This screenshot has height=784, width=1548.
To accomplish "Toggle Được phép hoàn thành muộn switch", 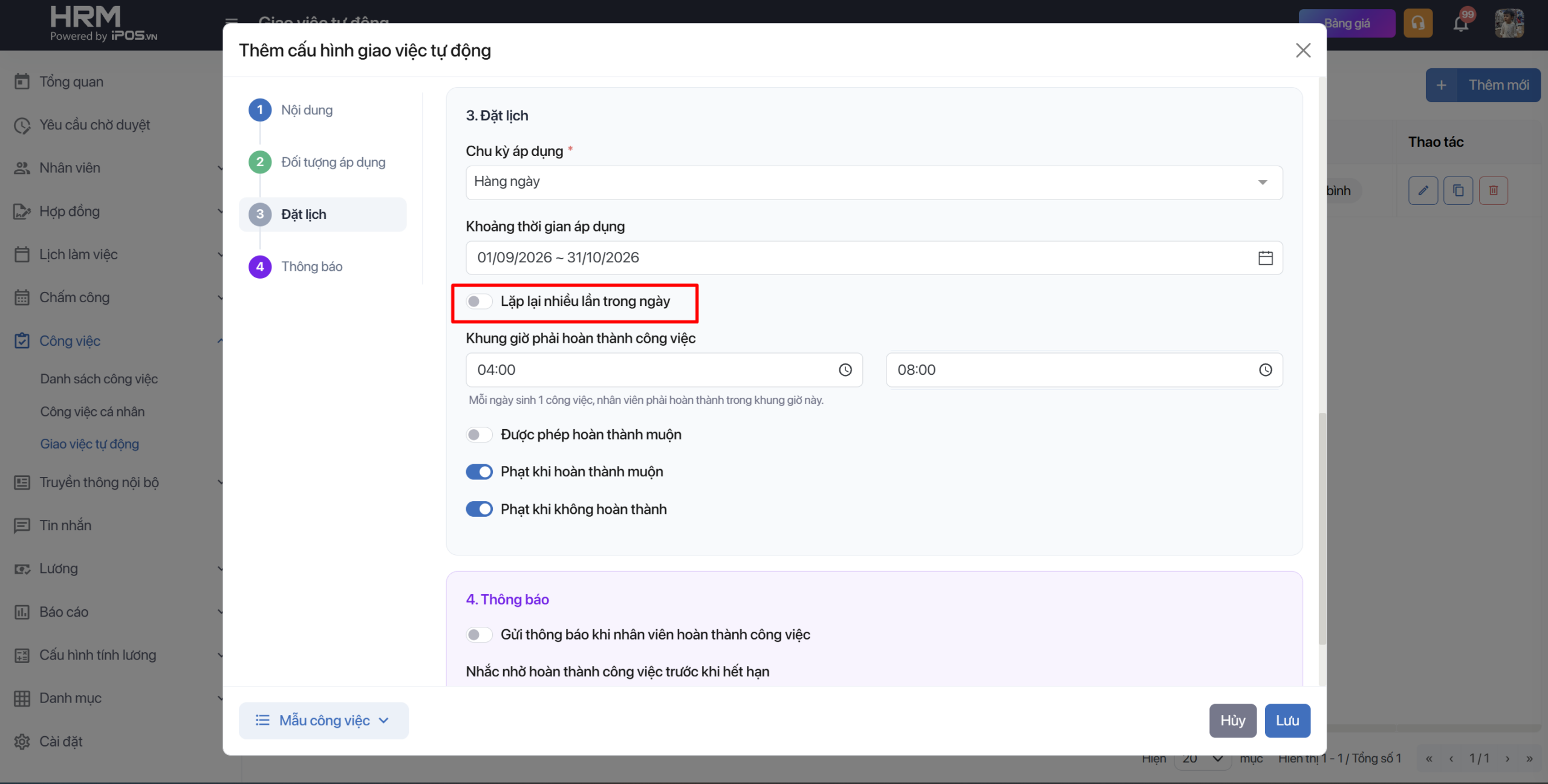I will point(479,435).
